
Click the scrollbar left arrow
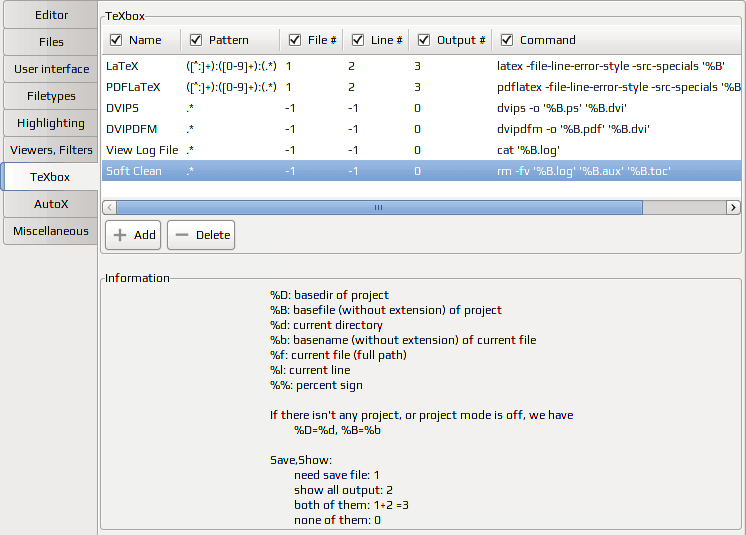(110, 207)
